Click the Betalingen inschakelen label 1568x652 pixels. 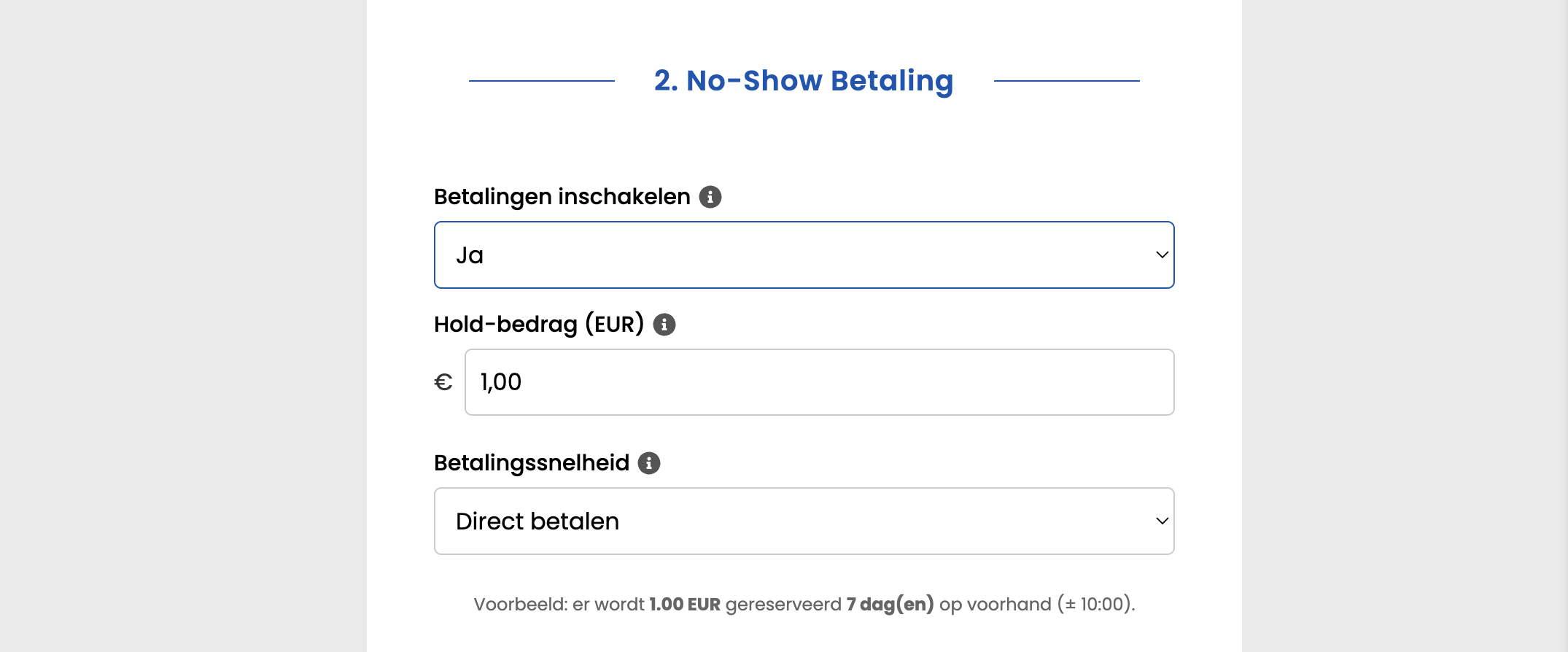[562, 197]
